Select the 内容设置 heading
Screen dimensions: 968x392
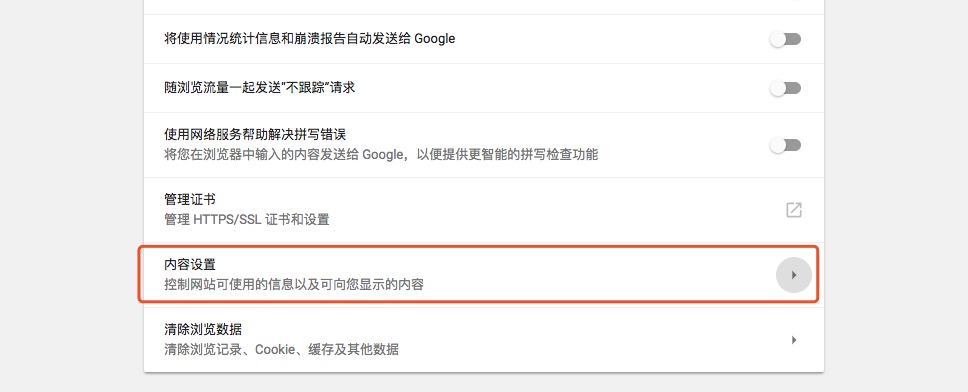tap(190, 265)
